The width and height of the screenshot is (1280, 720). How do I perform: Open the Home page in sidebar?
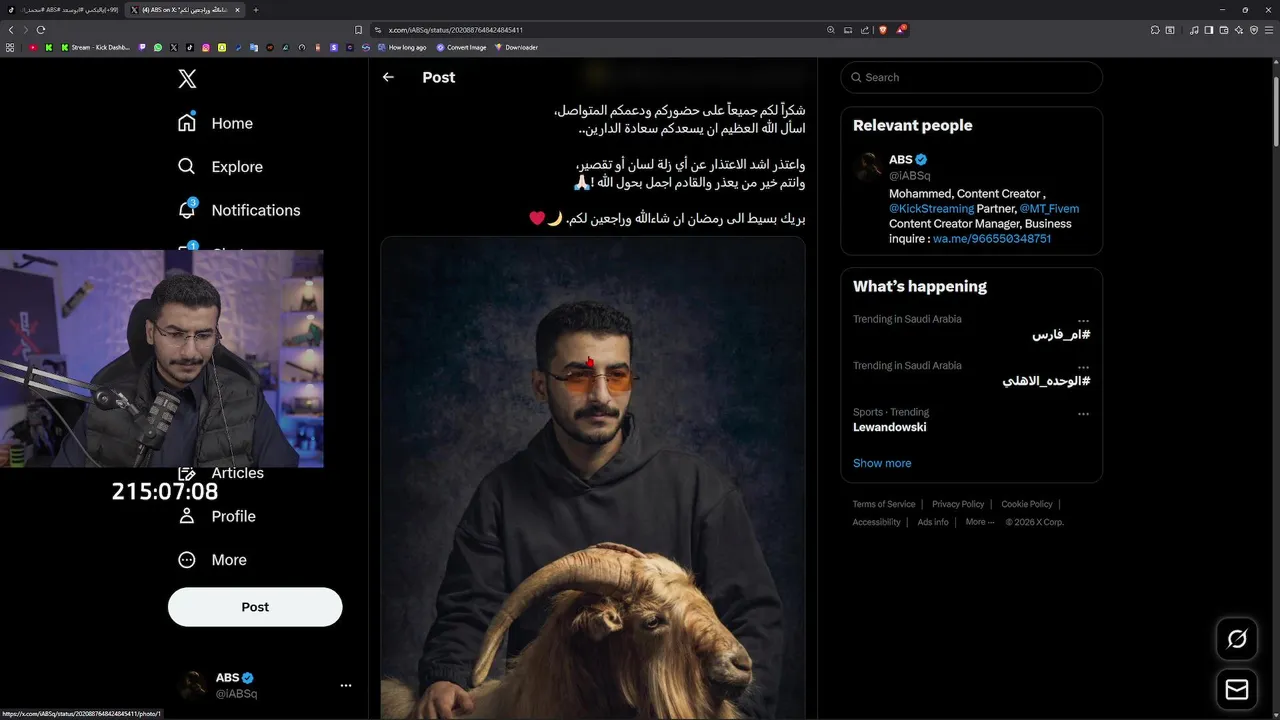[215, 123]
